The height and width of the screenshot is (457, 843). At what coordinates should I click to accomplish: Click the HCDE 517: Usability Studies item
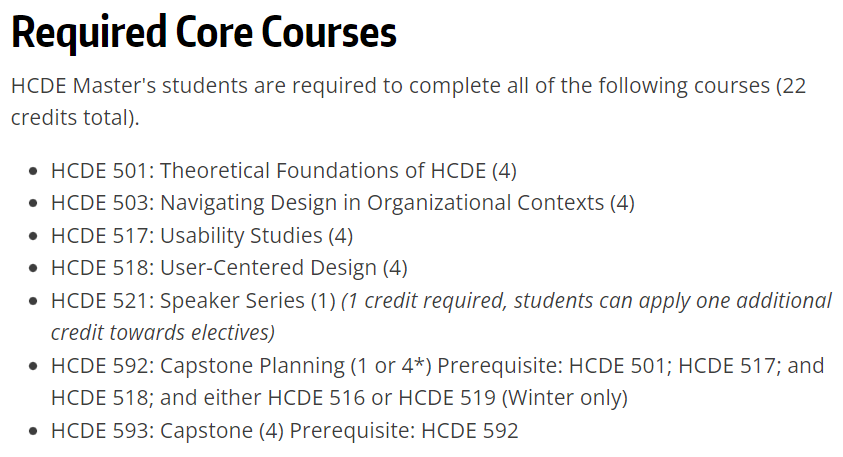[x=201, y=235]
